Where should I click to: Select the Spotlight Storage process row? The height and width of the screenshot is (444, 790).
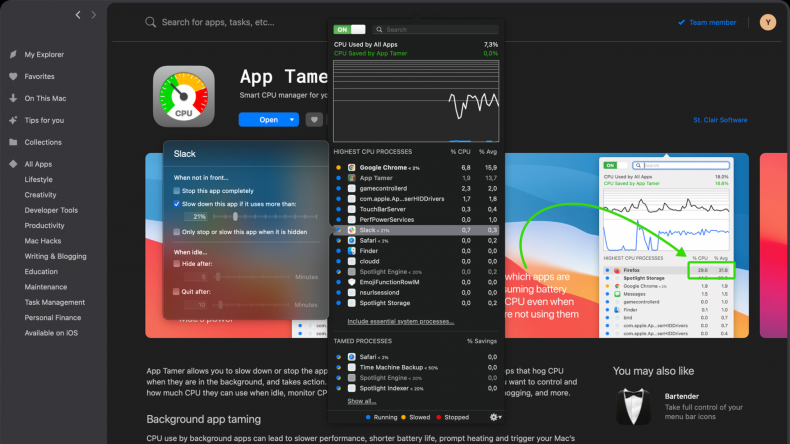(416, 303)
